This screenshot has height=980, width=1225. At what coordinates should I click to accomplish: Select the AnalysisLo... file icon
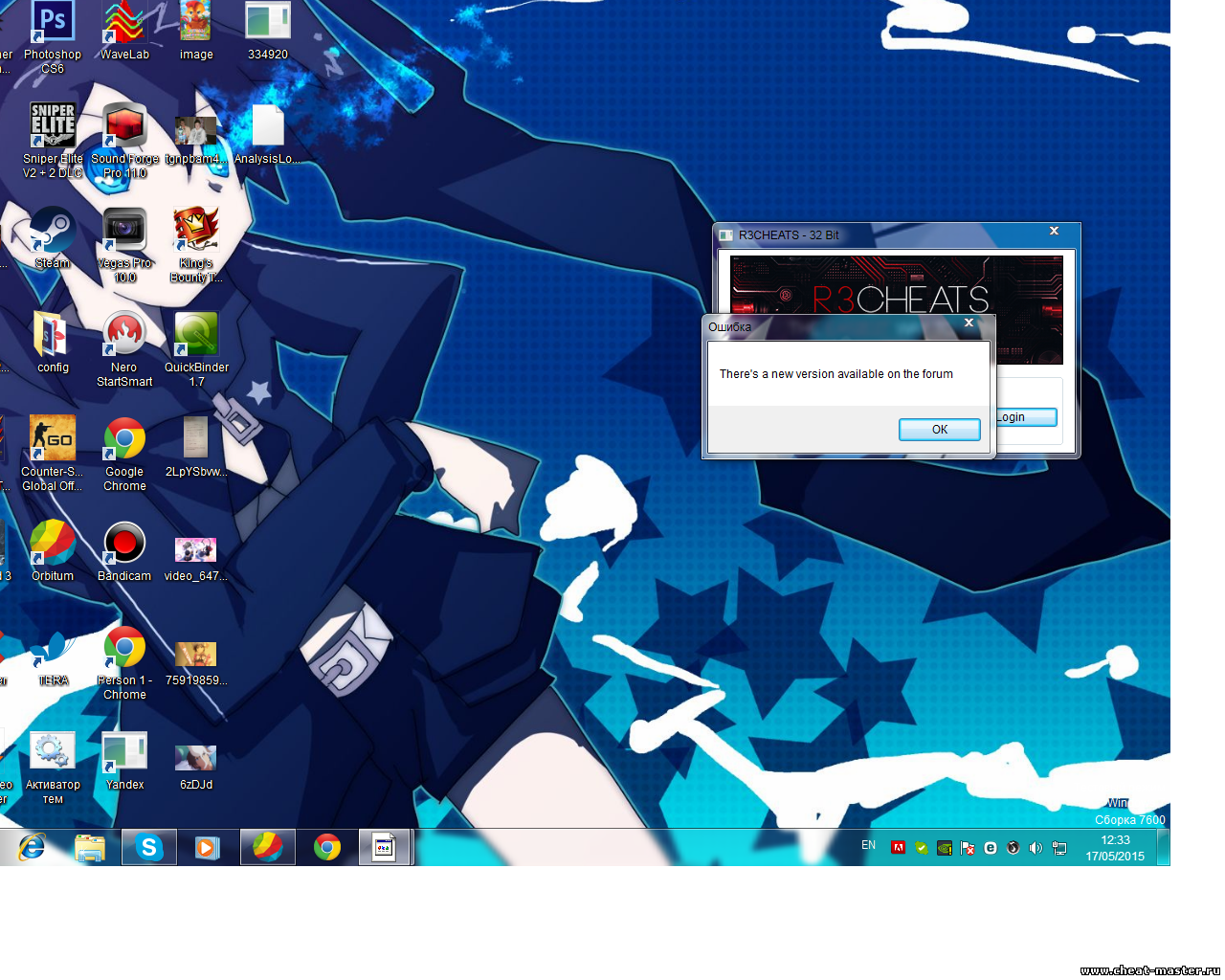pyautogui.click(x=268, y=134)
